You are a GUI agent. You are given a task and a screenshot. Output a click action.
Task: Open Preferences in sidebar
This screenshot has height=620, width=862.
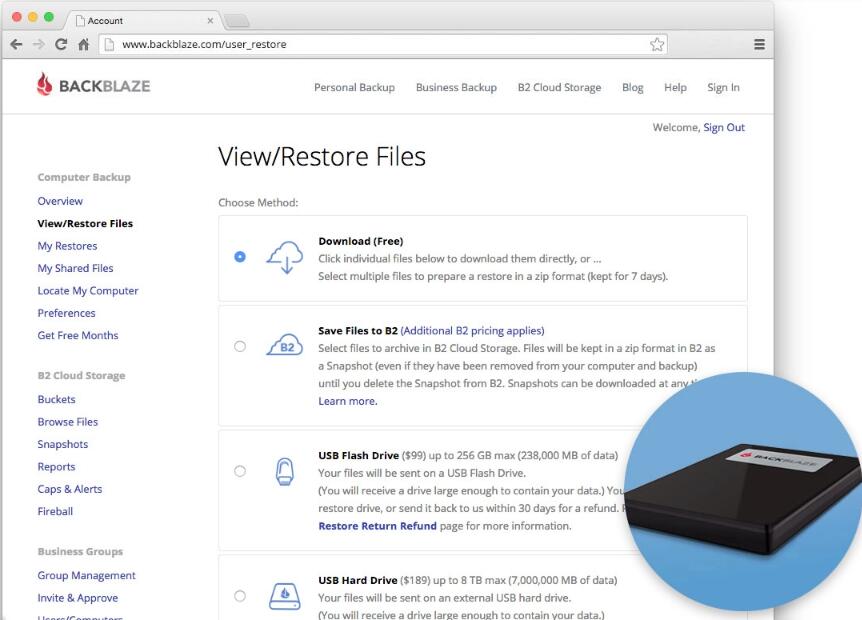click(x=67, y=313)
